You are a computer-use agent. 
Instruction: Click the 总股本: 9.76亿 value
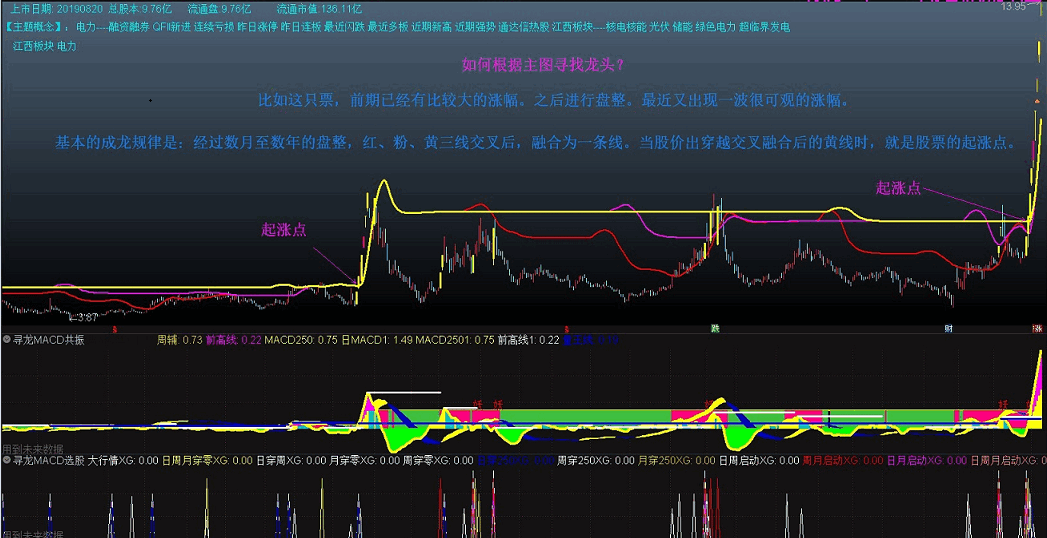[x=140, y=9]
